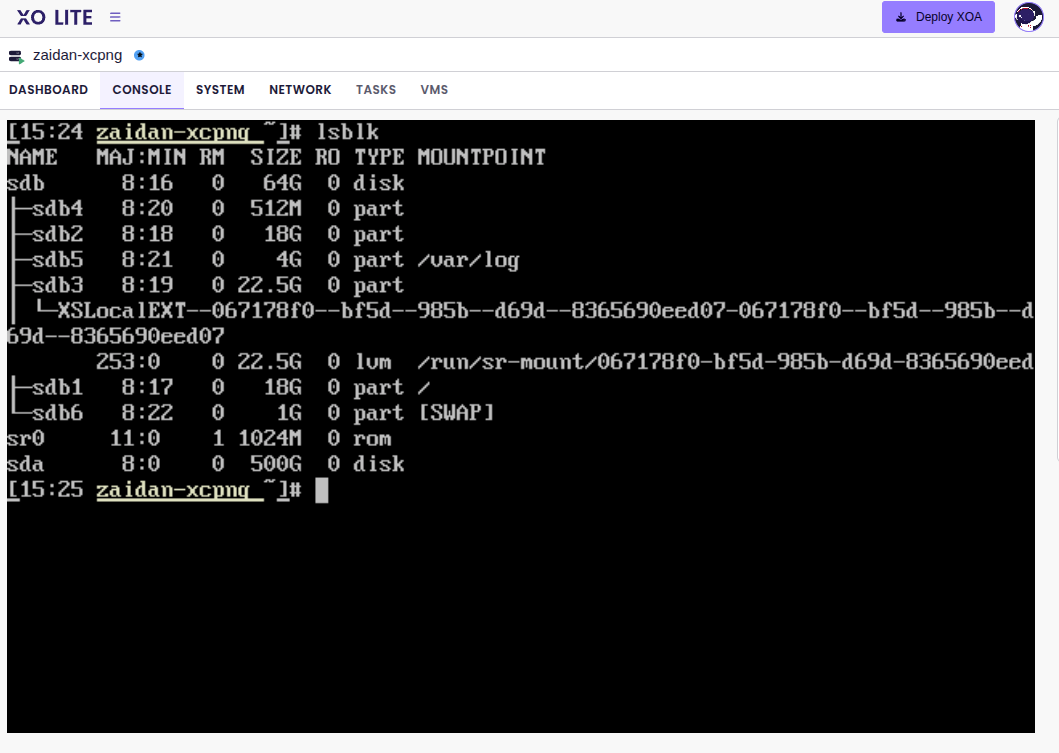Click the sdb1 partition row
This screenshot has width=1059, height=753.
219,388
